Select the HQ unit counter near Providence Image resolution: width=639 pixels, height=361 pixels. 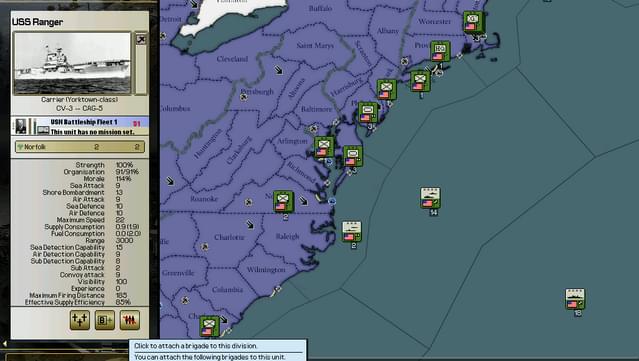(440, 52)
